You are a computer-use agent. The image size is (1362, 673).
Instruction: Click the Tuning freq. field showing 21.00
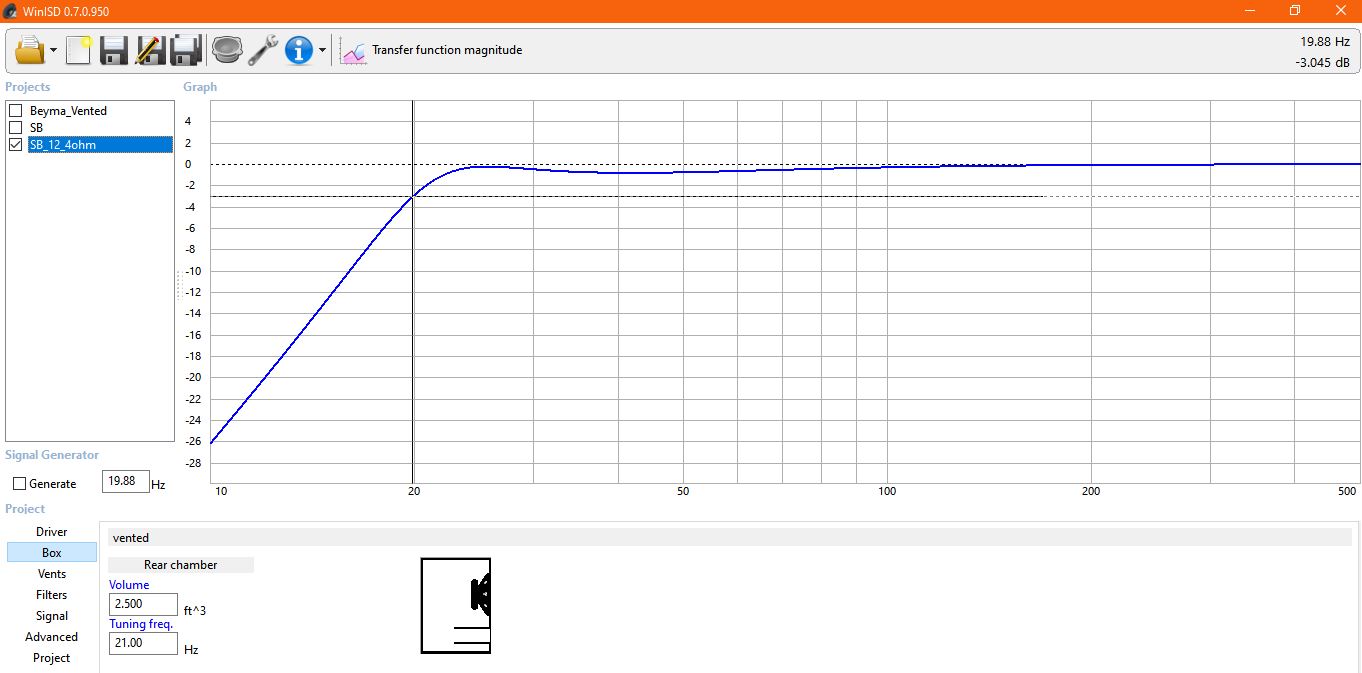coord(143,643)
